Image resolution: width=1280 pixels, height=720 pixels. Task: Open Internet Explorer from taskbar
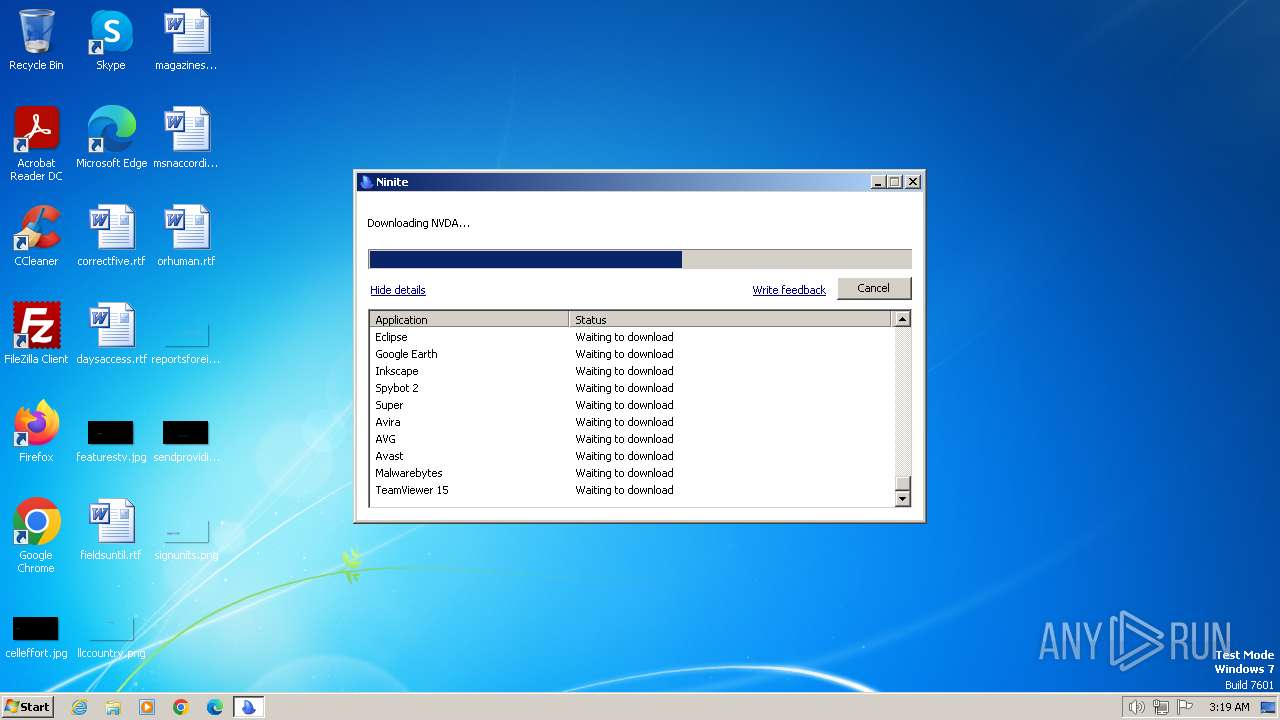pyautogui.click(x=79, y=707)
